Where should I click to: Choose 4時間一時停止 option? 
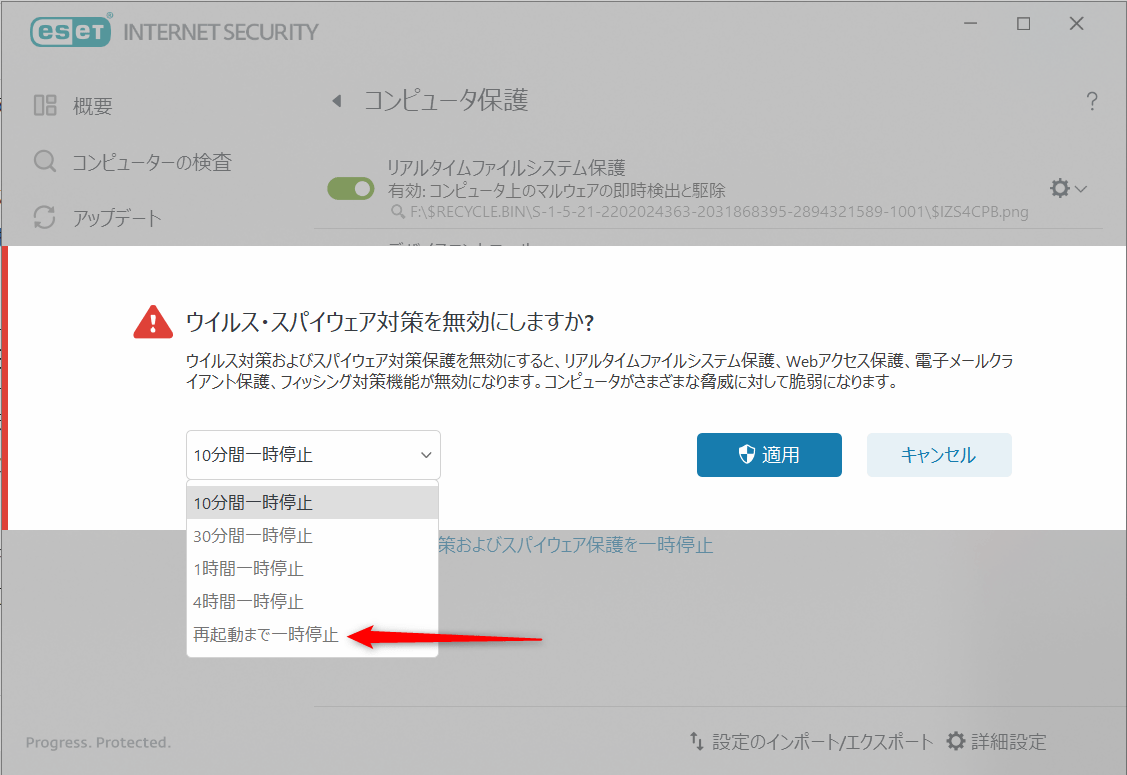tap(248, 602)
